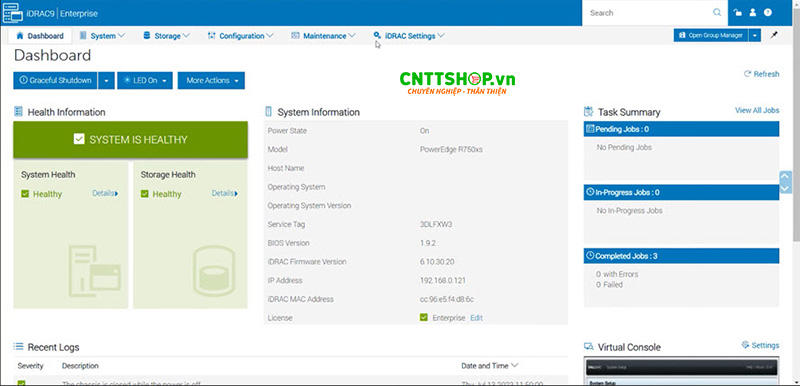Click the Virtual Console preview thumbnail
The height and width of the screenshot is (386, 800).
pyautogui.click(x=681, y=372)
